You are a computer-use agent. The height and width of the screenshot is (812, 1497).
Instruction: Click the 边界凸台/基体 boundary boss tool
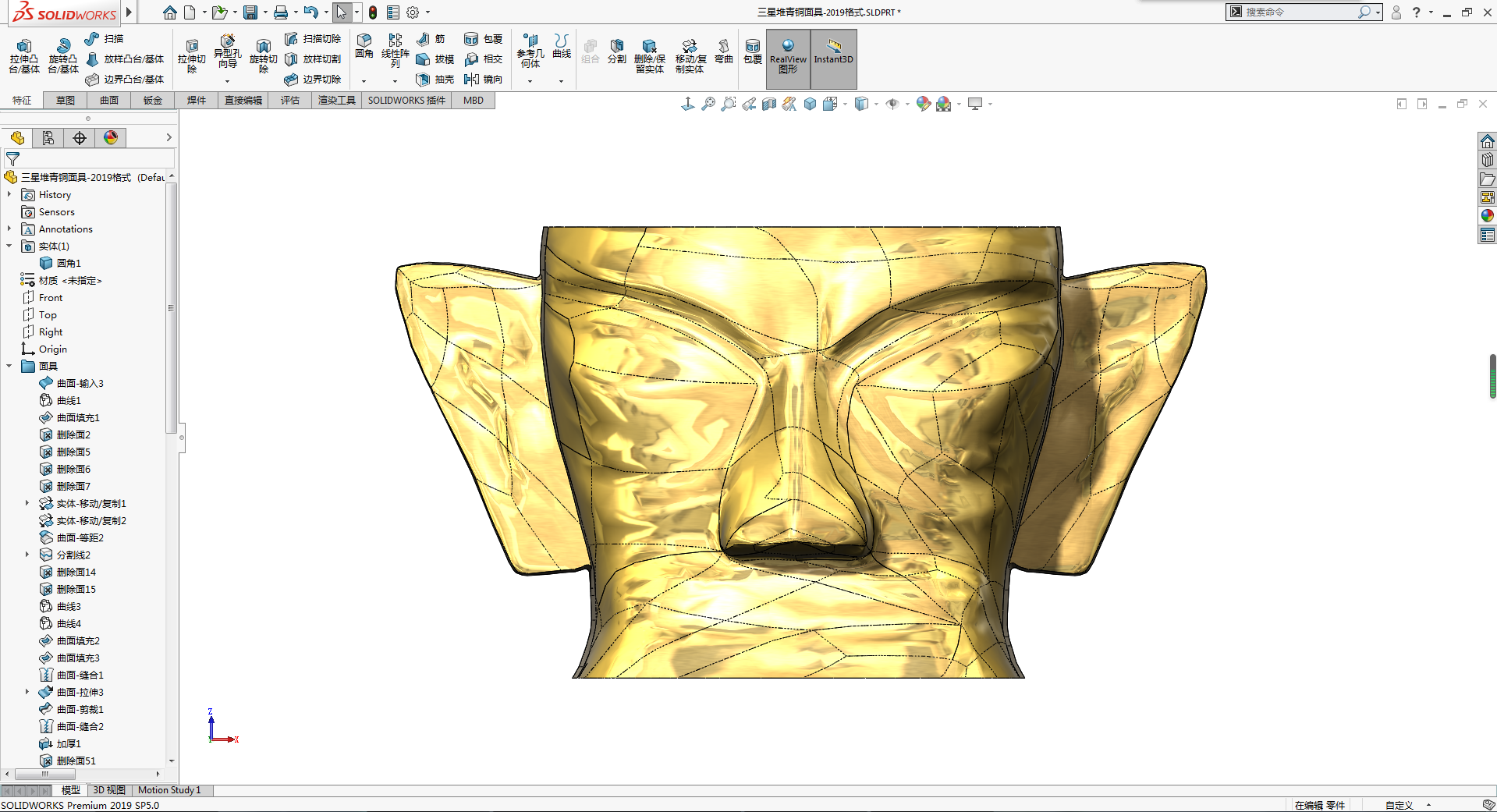[125, 79]
